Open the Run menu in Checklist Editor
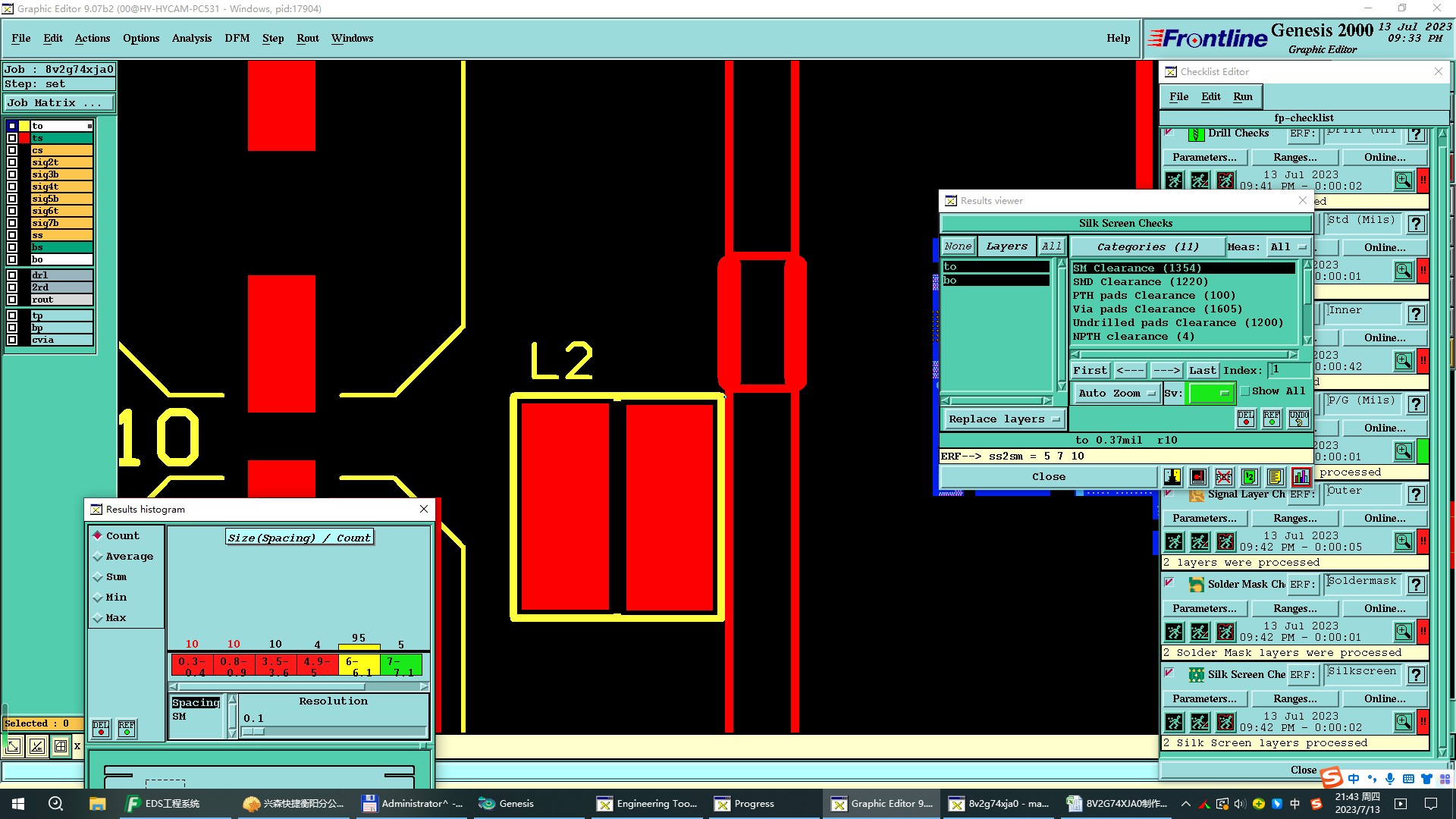This screenshot has width=1456, height=819. (1243, 96)
